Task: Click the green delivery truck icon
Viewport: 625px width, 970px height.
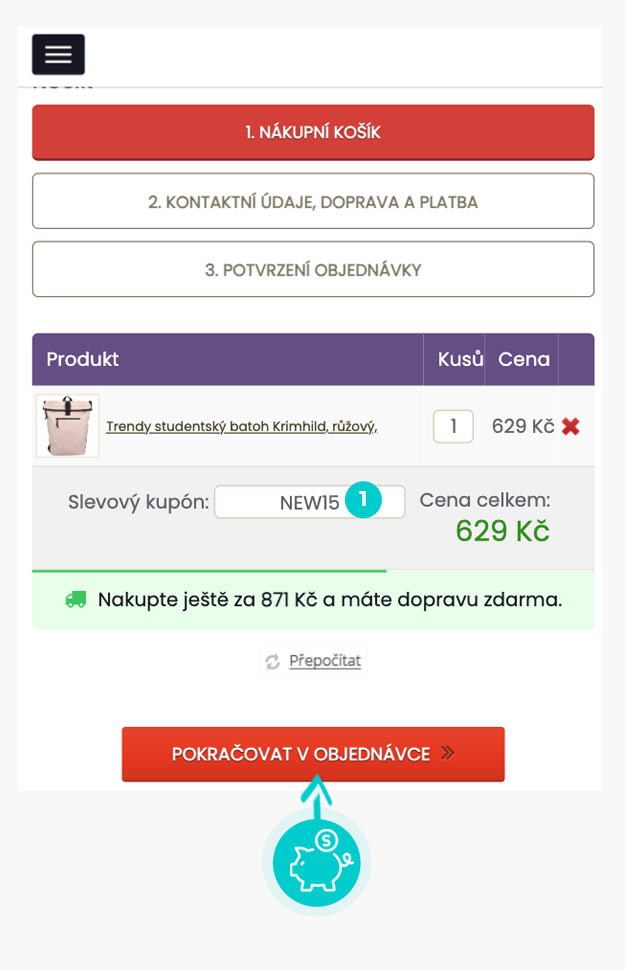Action: 75,600
